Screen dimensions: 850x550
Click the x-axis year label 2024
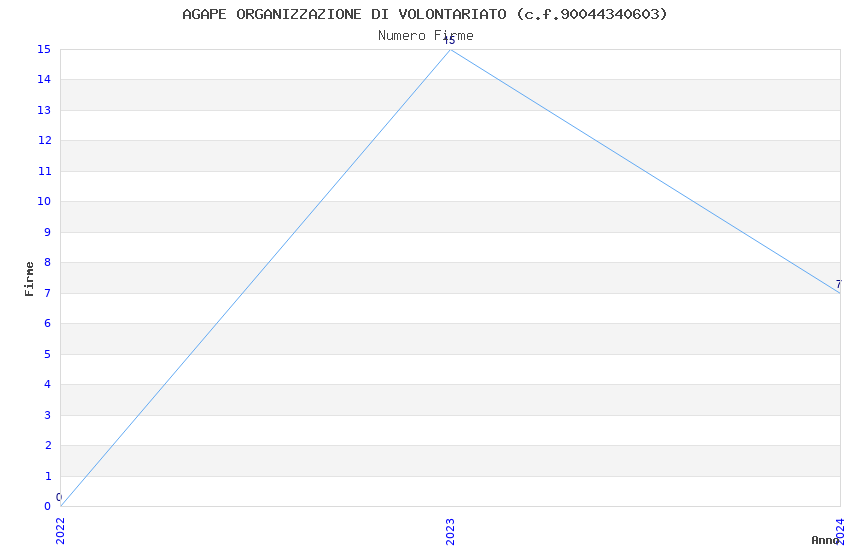[840, 531]
